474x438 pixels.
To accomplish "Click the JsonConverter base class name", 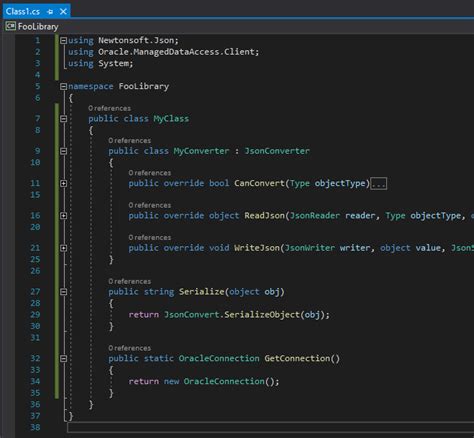I will pos(277,151).
